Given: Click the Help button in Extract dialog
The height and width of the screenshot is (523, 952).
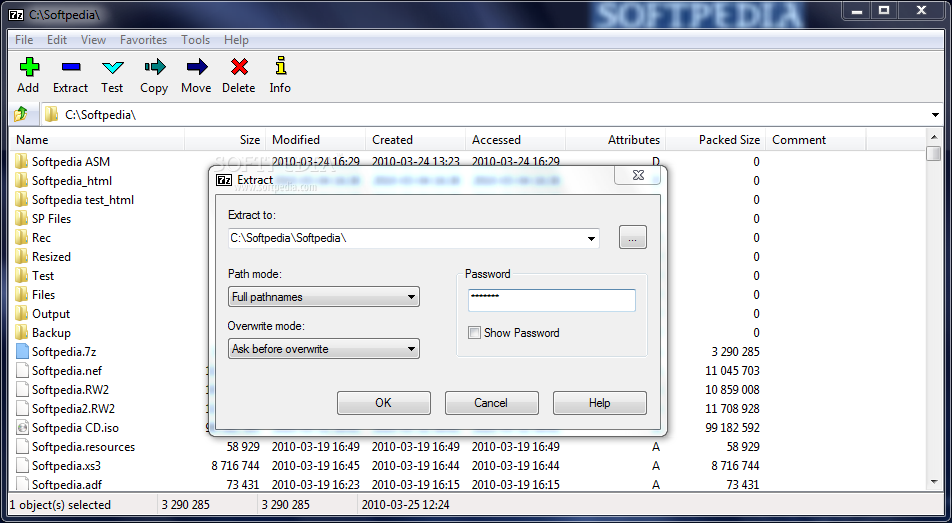Looking at the screenshot, I should click(x=599, y=403).
